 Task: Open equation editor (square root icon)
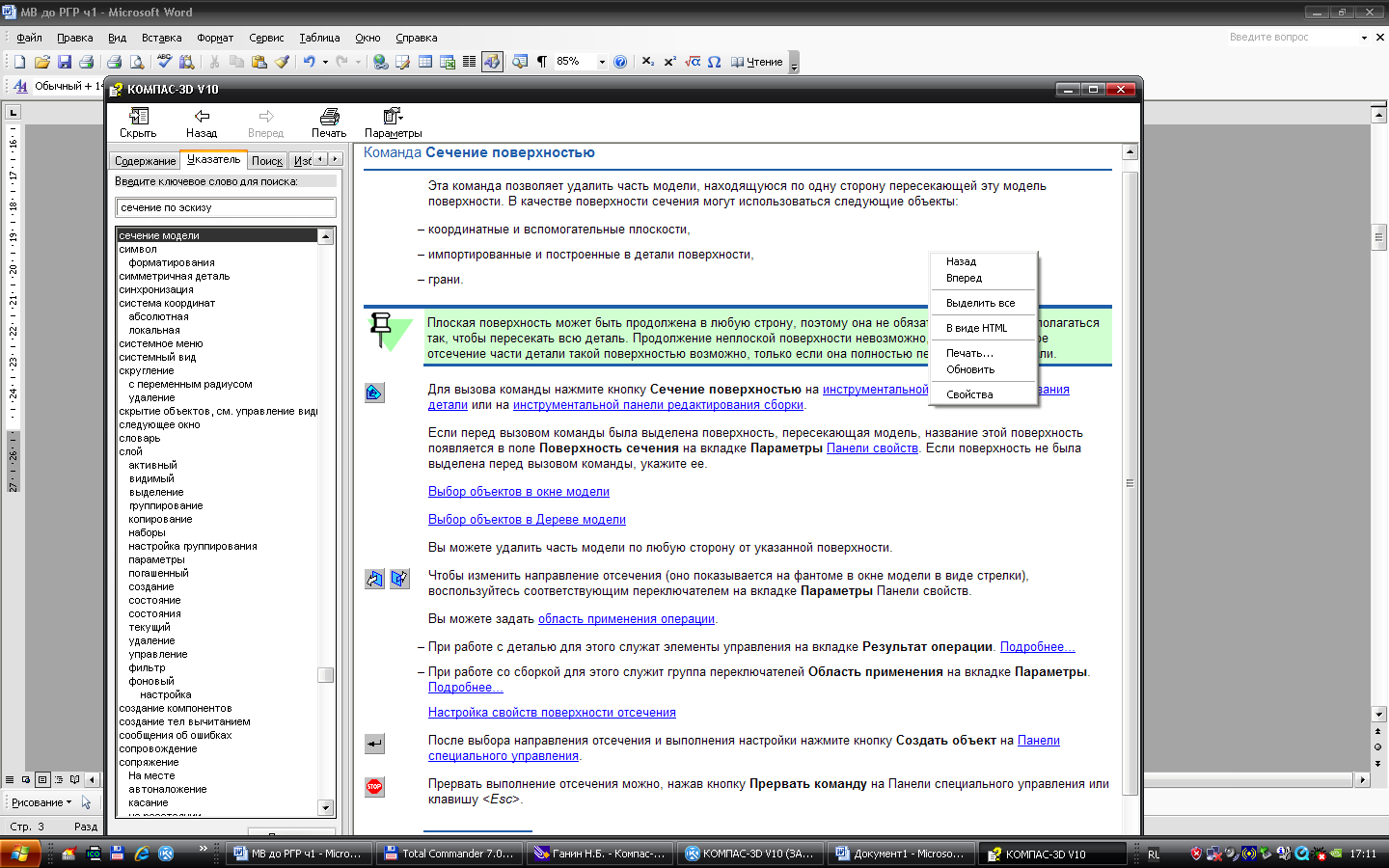(693, 62)
